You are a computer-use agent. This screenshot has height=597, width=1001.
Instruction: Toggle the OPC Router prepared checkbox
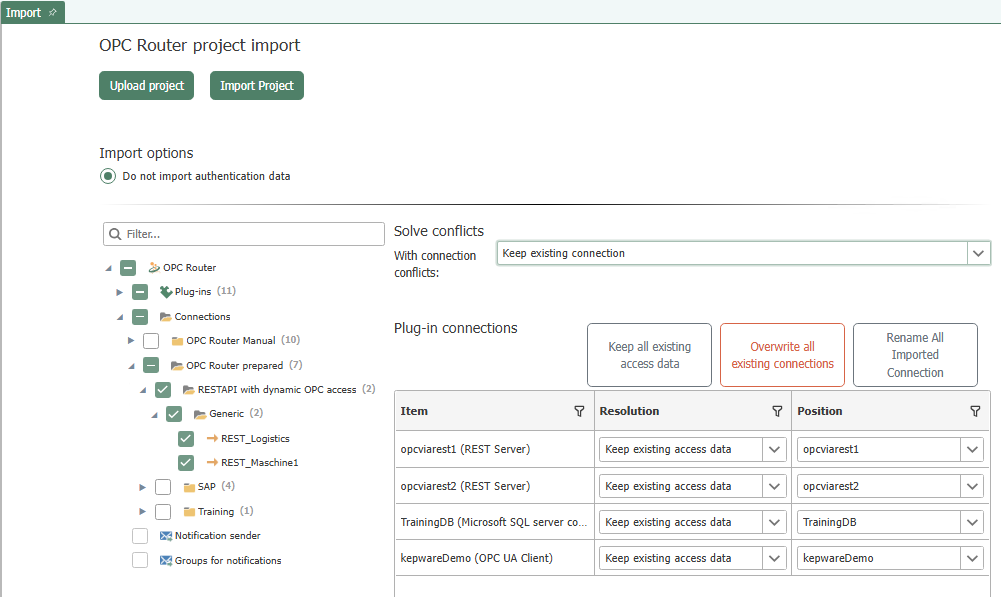point(151,365)
